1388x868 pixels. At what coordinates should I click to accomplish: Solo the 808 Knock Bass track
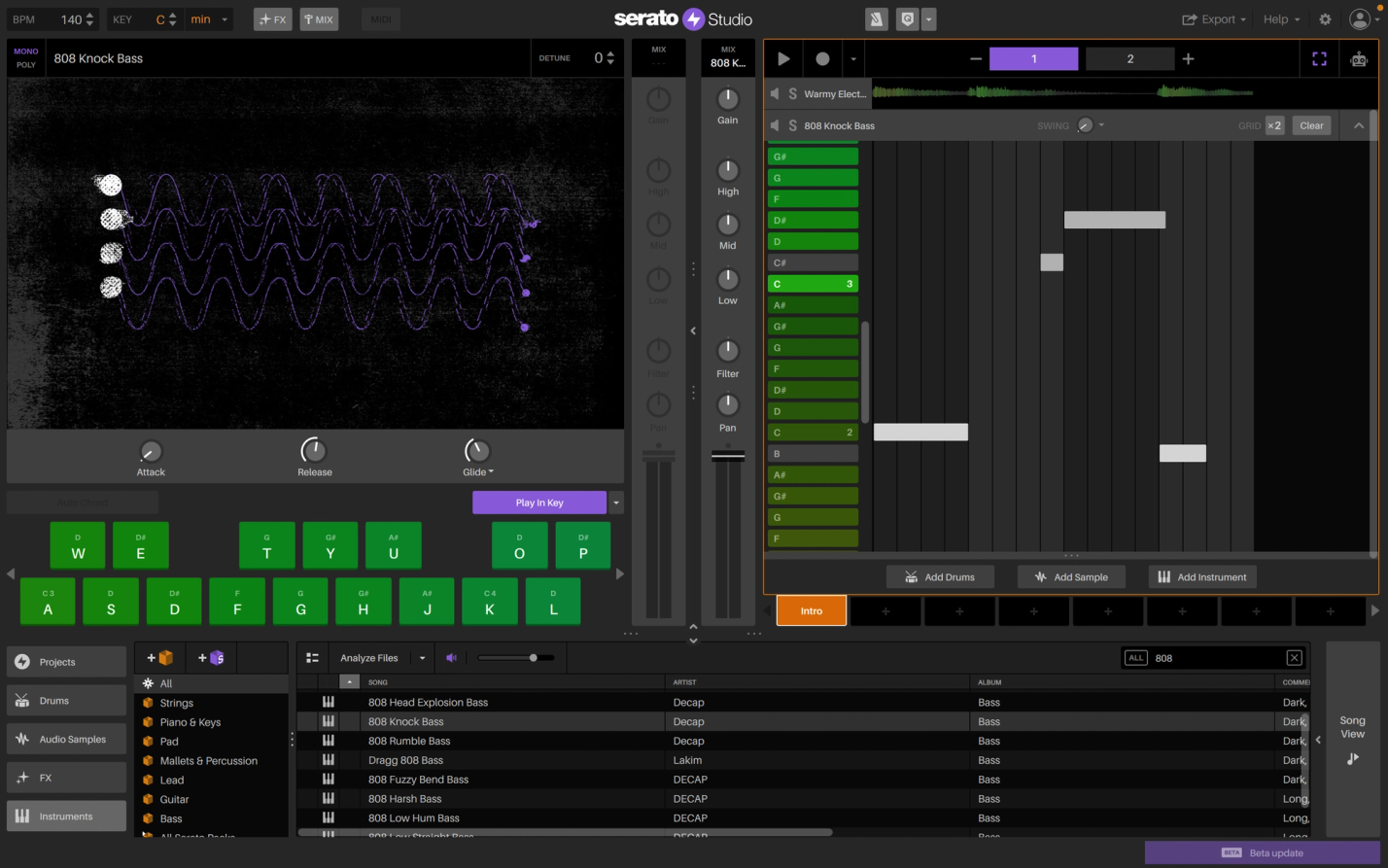coord(795,125)
